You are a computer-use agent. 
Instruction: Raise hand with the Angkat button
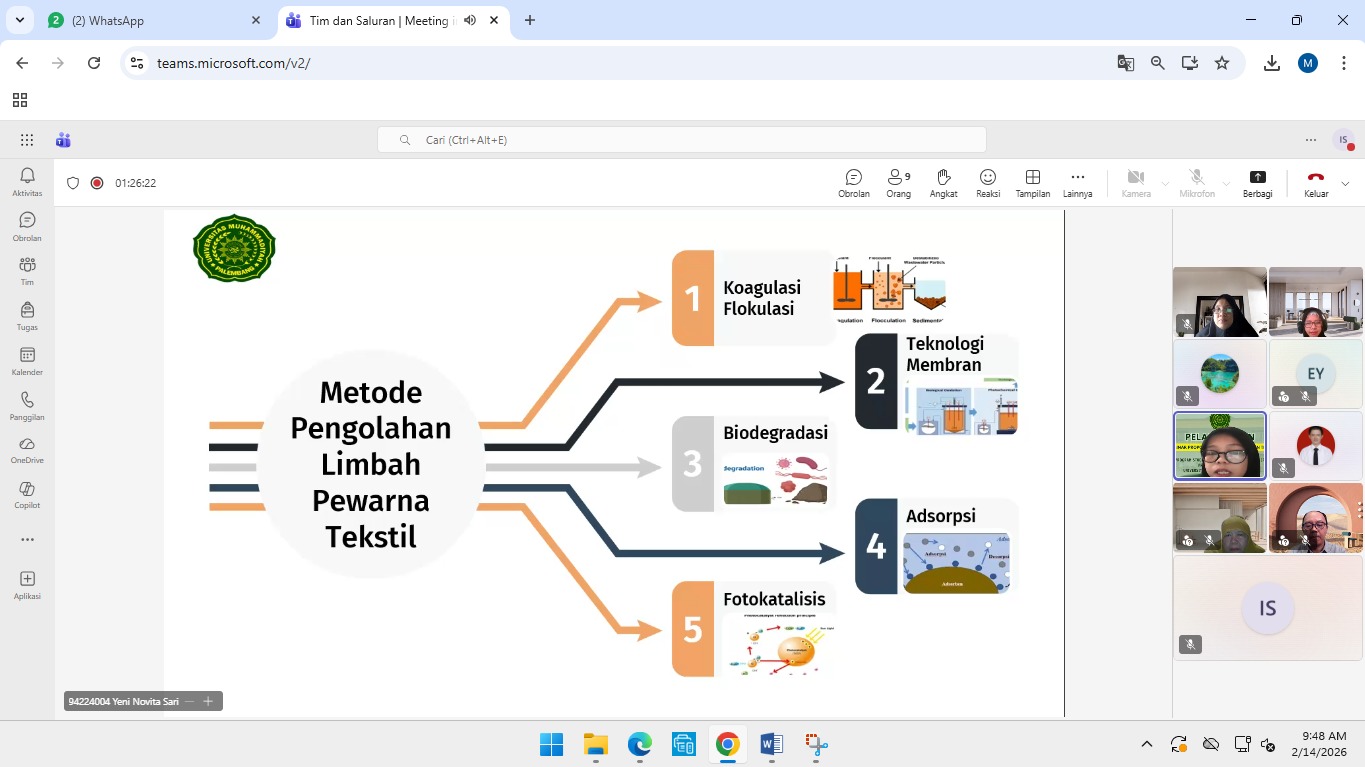(x=943, y=182)
